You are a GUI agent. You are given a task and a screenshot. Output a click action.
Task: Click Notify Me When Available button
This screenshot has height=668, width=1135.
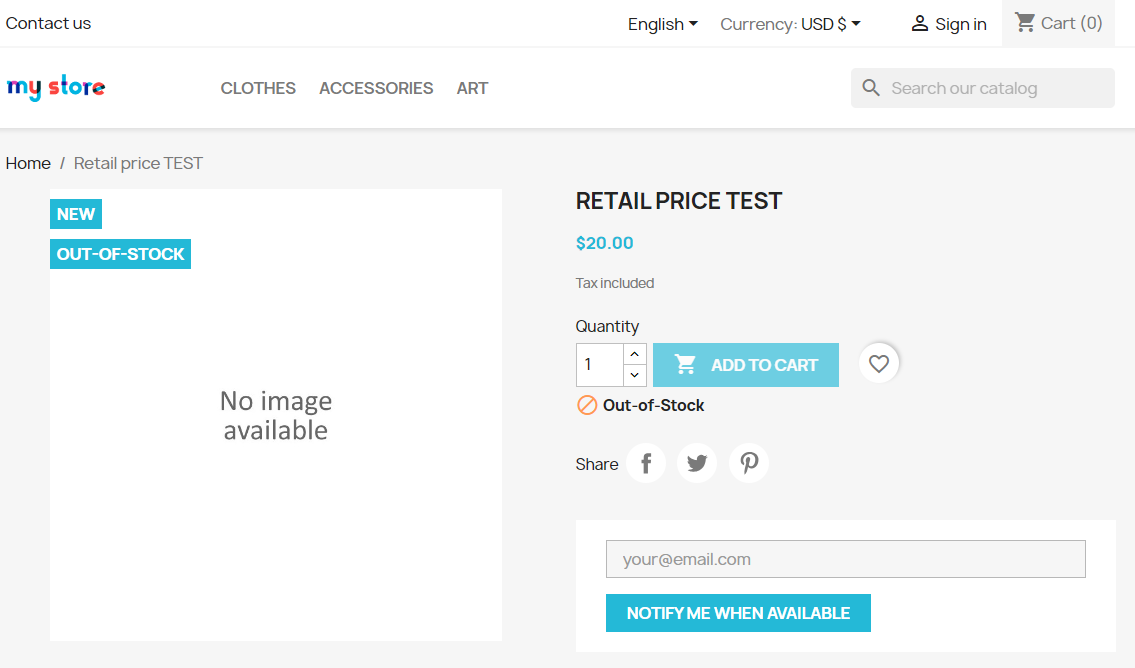tap(738, 613)
